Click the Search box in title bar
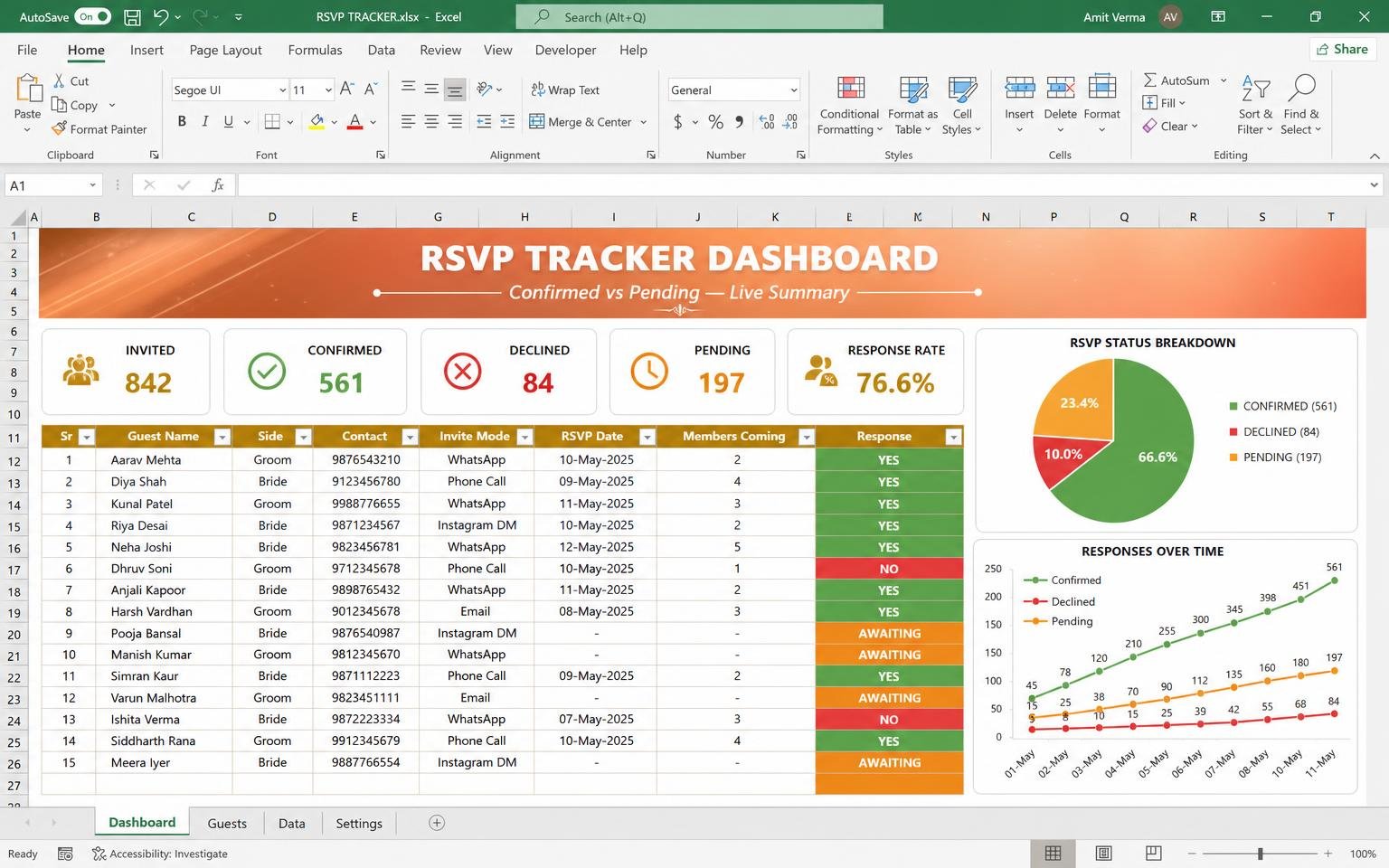Image resolution: width=1389 pixels, height=868 pixels. [x=699, y=16]
